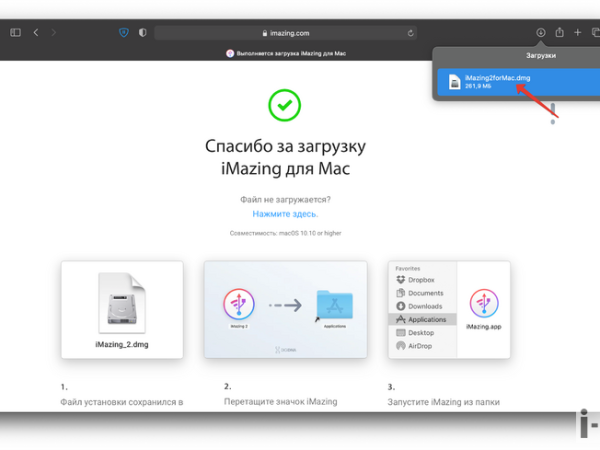
Task: Toggle the Safari downloads popover
Action: point(541,32)
